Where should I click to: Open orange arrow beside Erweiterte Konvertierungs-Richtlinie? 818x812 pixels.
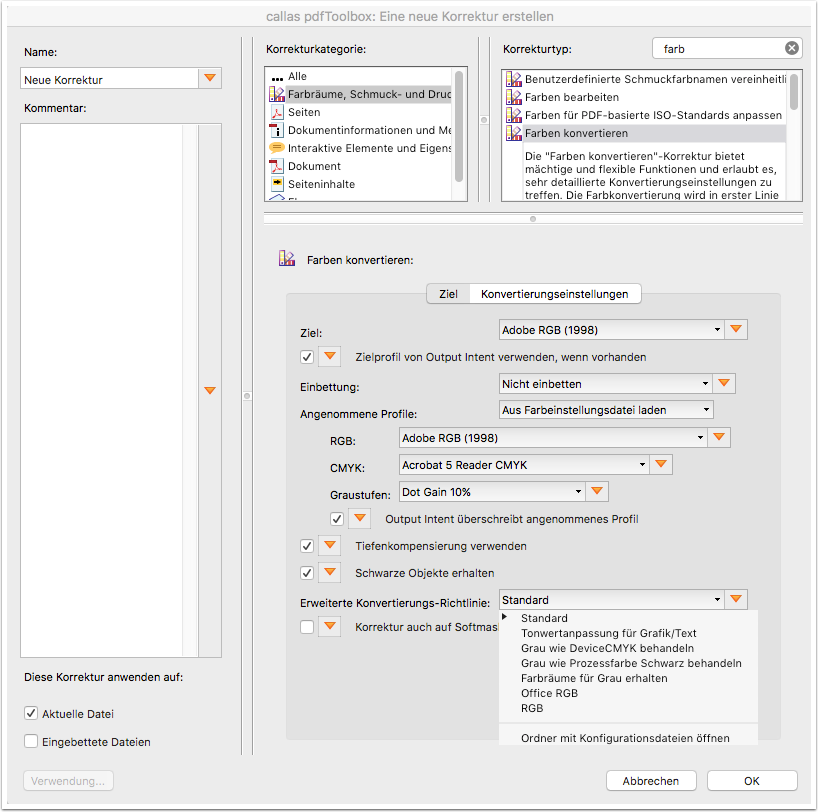[736, 599]
